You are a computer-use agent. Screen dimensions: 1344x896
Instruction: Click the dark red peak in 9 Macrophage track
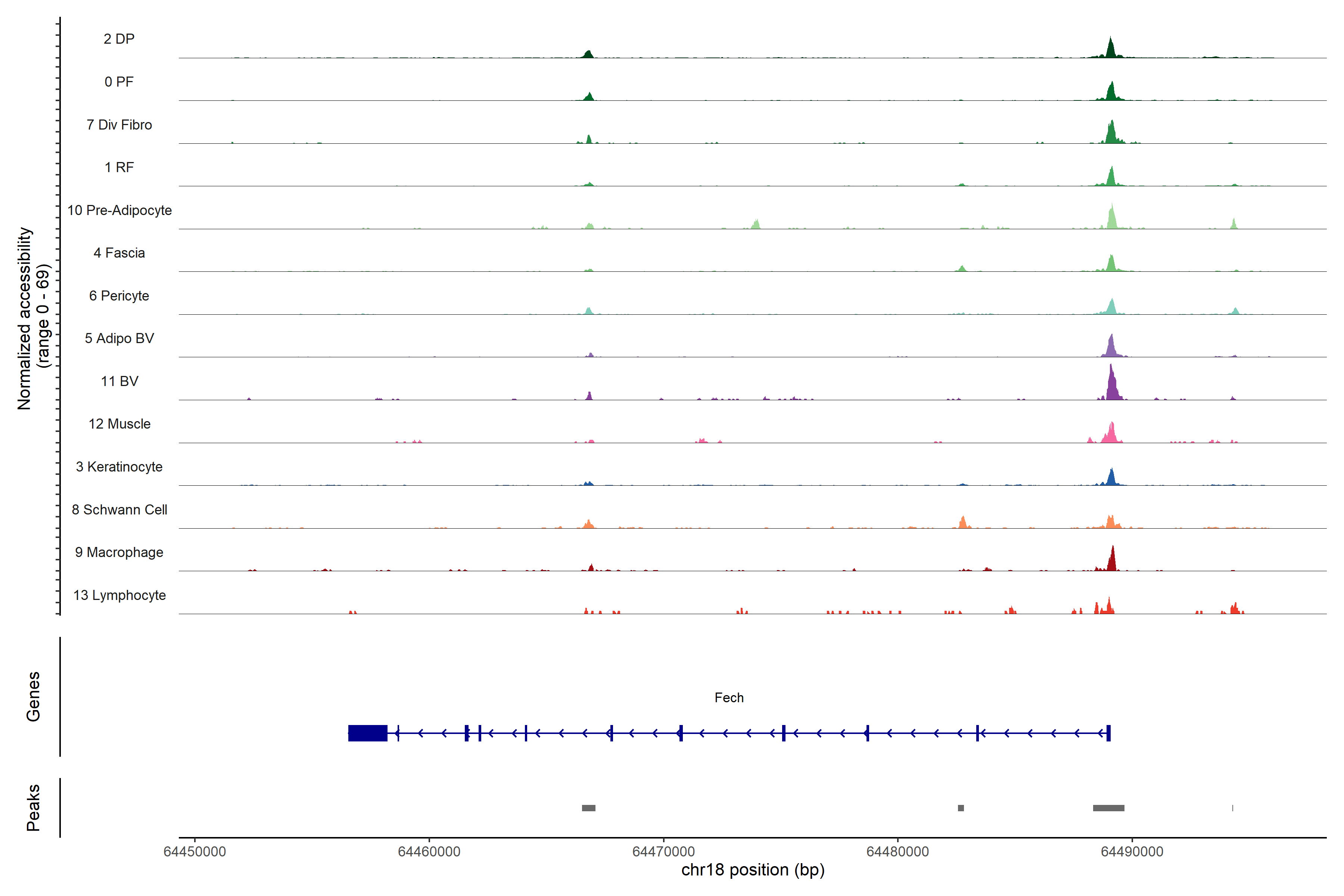click(1112, 560)
